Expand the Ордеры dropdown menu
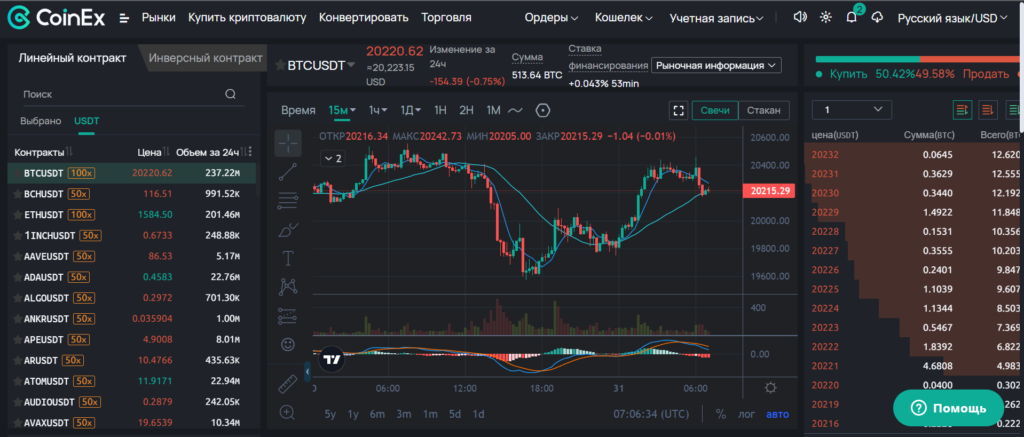The width and height of the screenshot is (1024, 437). click(x=551, y=18)
